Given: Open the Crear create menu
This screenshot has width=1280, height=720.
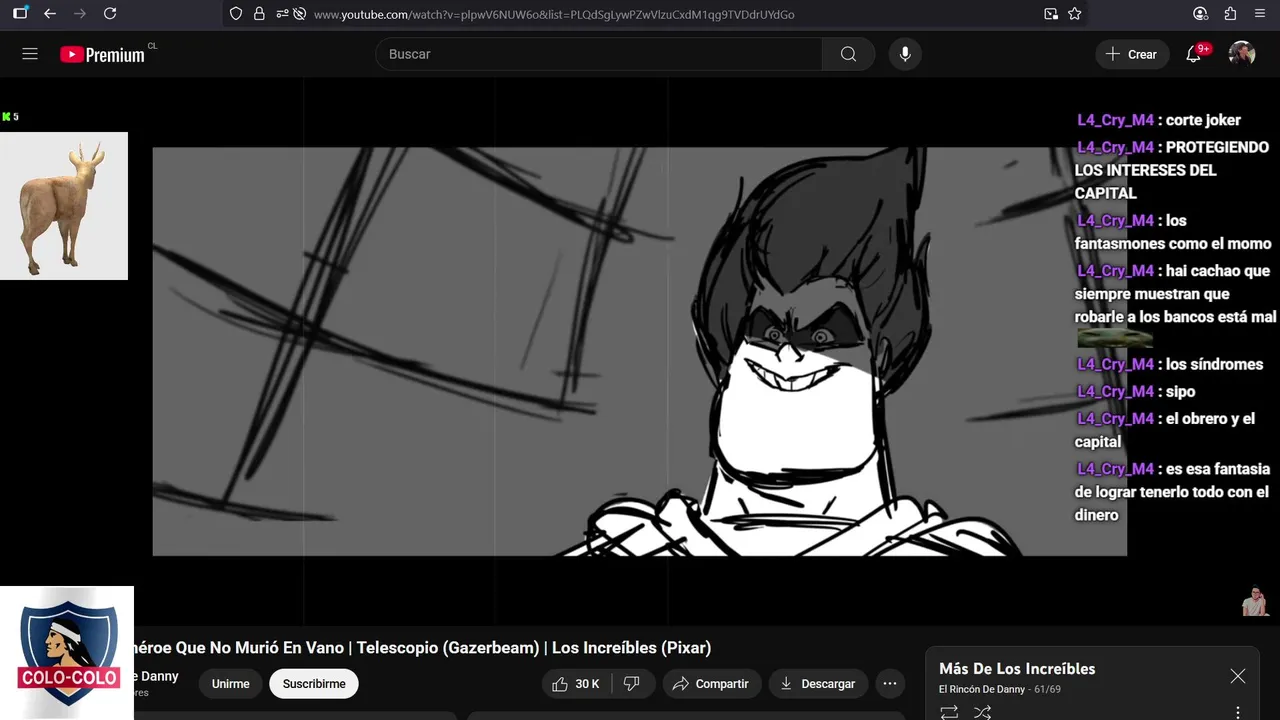Looking at the screenshot, I should click(1132, 54).
